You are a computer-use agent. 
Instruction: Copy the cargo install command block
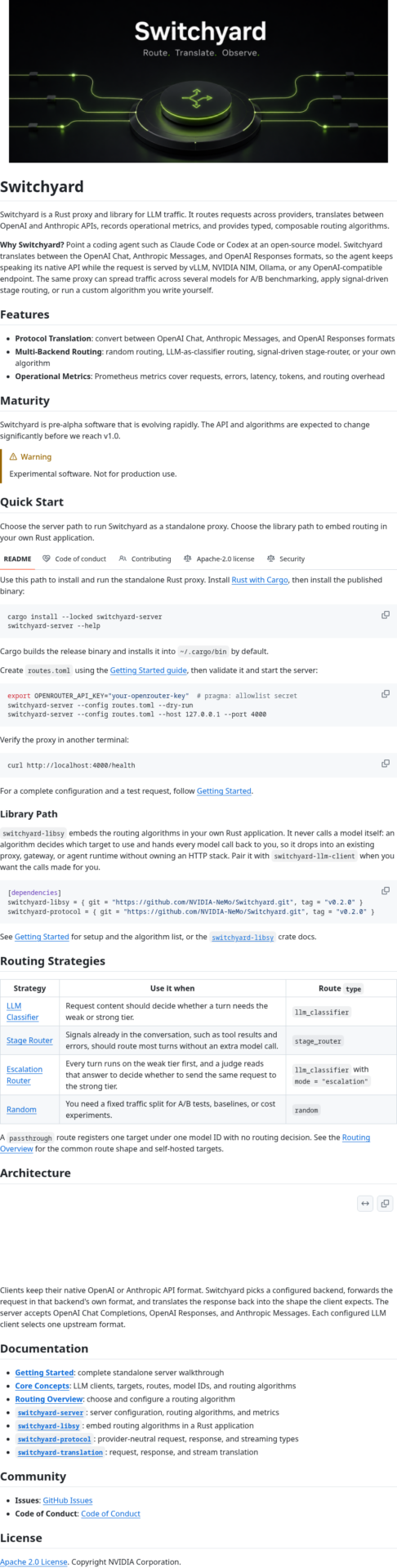pos(386,614)
